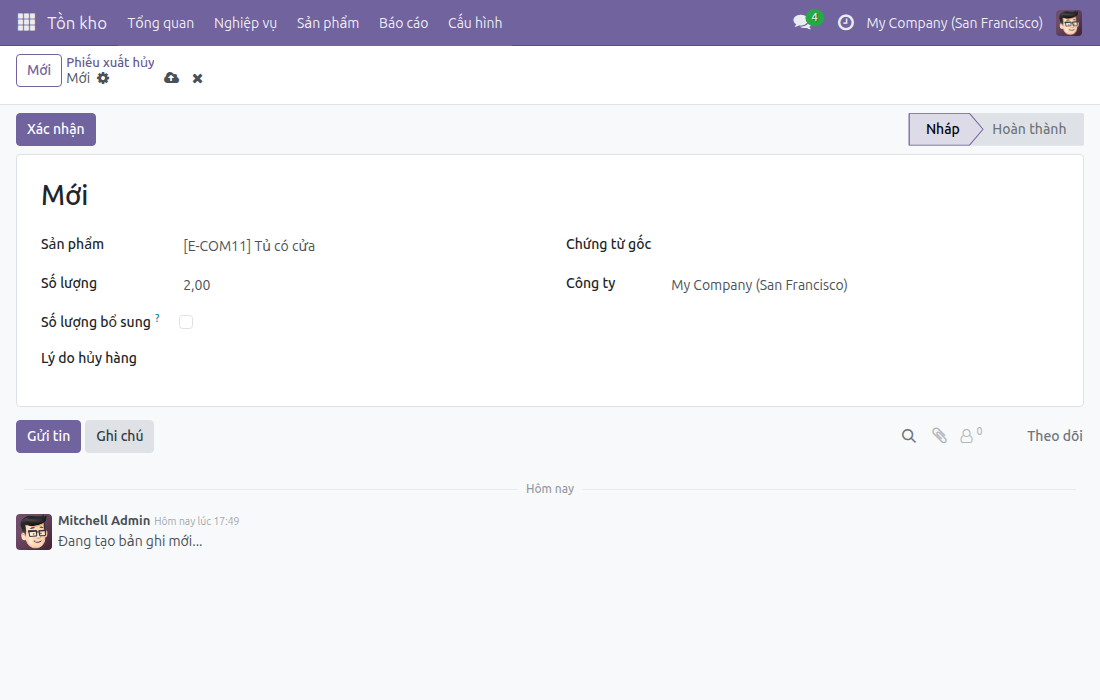The height and width of the screenshot is (700, 1100).
Task: Open the Sản phẩm menu in navbar
Action: coord(328,22)
